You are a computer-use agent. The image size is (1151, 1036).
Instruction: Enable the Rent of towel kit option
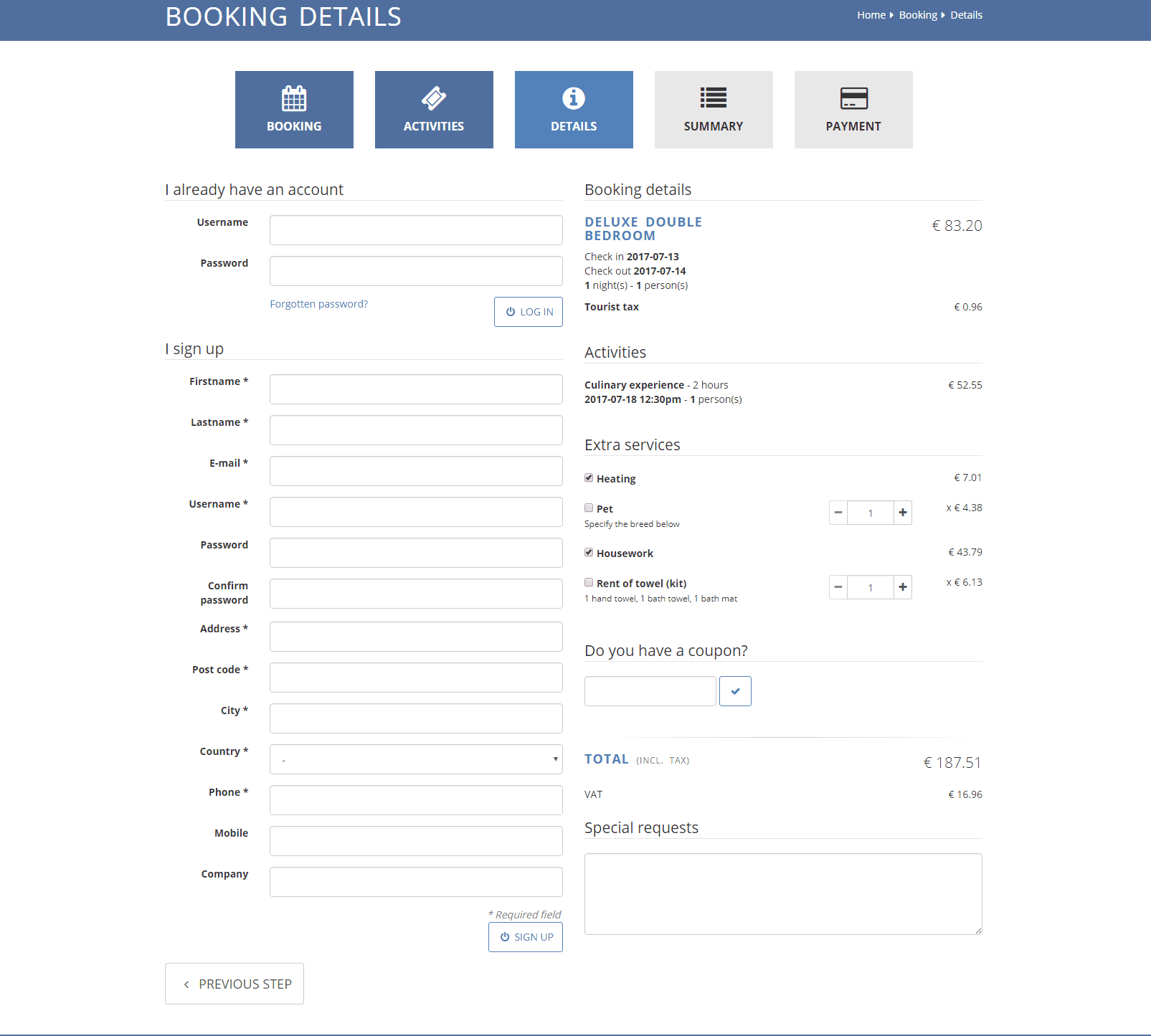coord(589,582)
